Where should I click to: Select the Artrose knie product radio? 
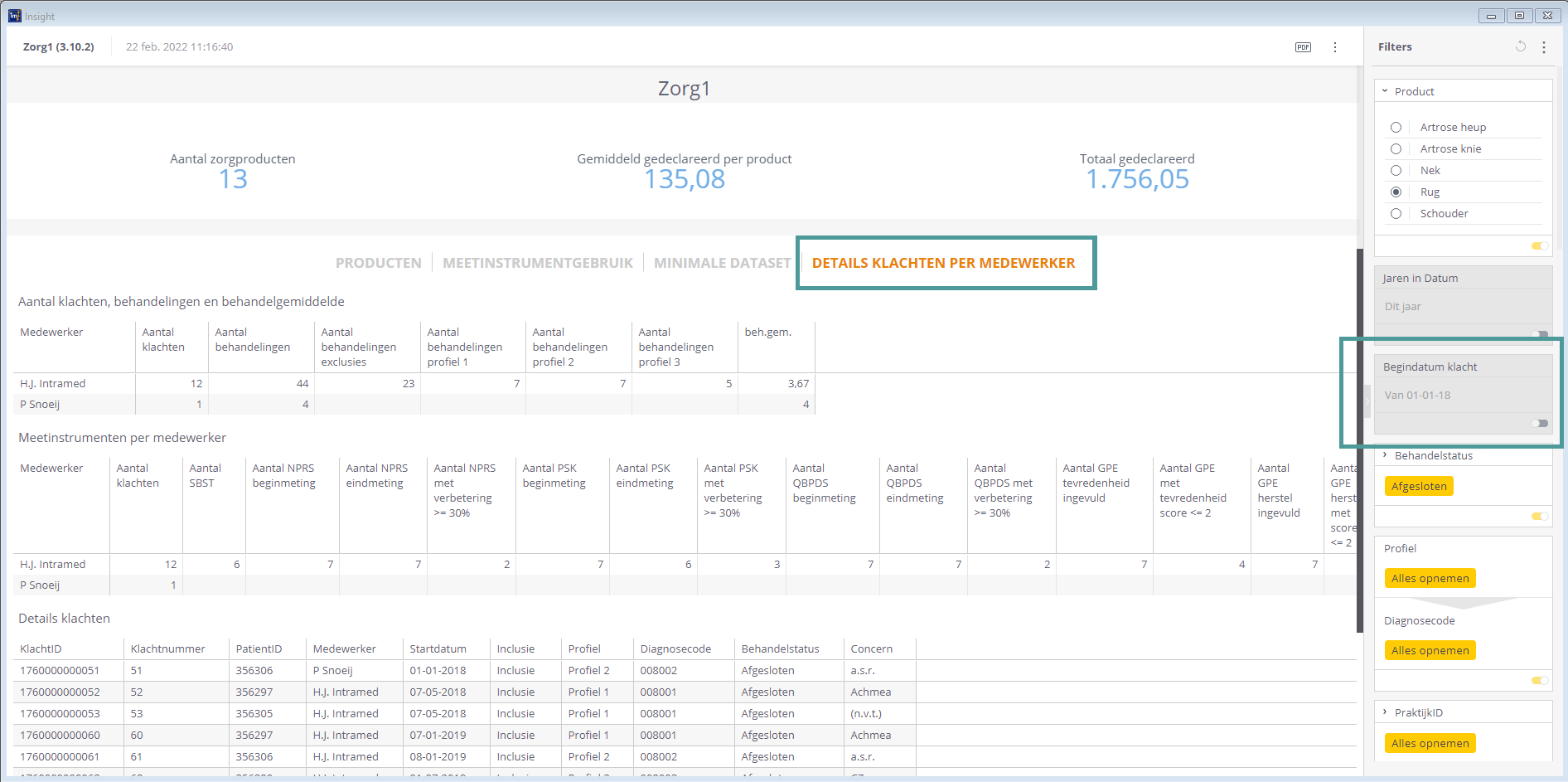[x=1396, y=148]
